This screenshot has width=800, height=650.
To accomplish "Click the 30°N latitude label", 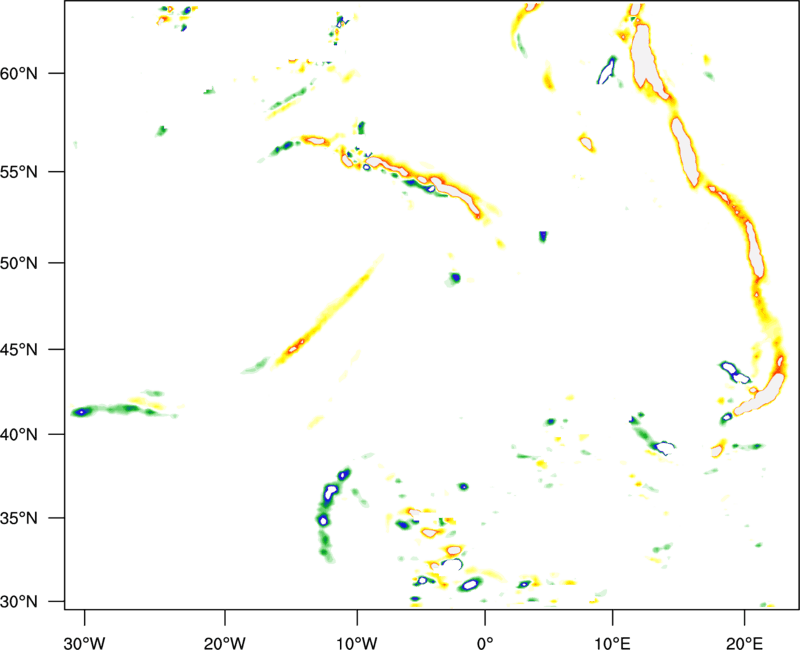I will tap(19, 602).
